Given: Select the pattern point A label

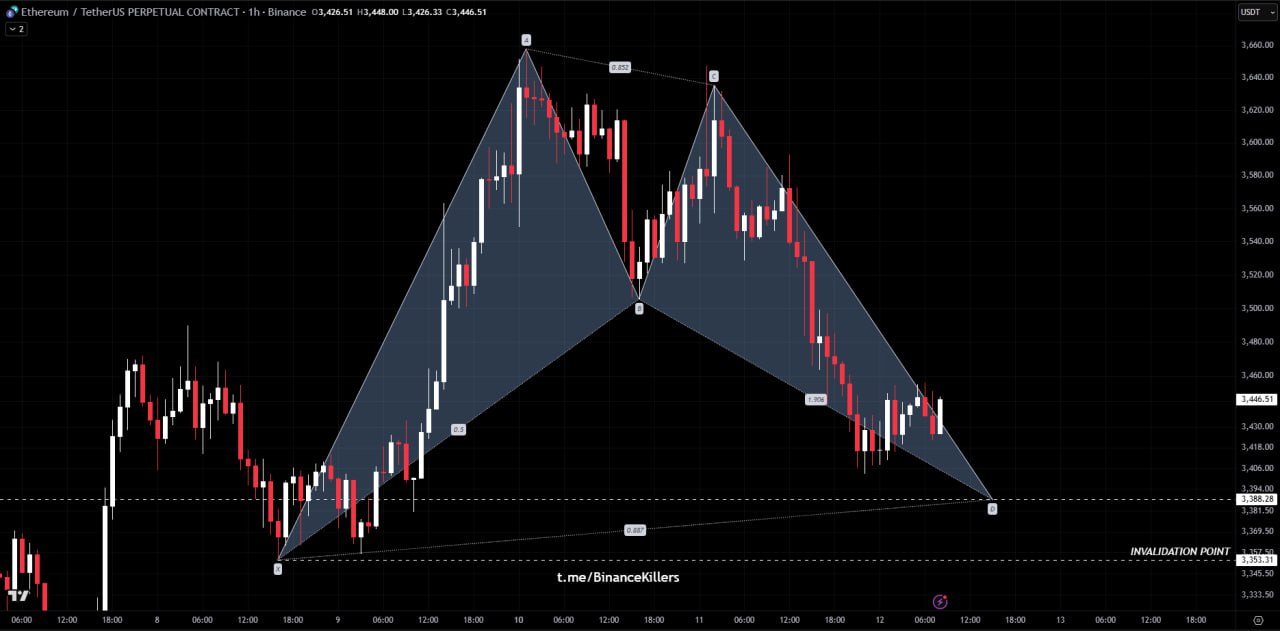Looking at the screenshot, I should pos(525,40).
